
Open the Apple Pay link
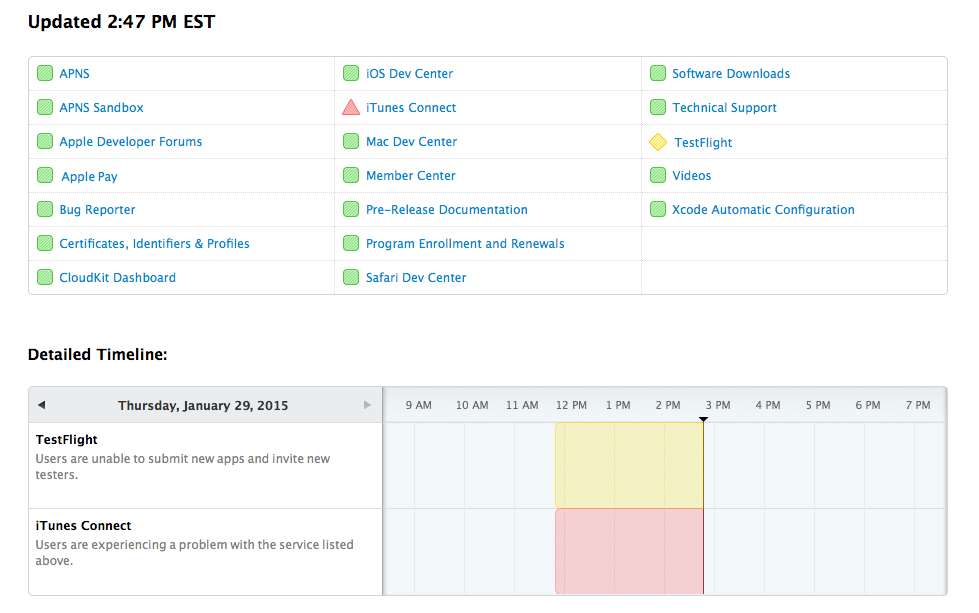(89, 177)
